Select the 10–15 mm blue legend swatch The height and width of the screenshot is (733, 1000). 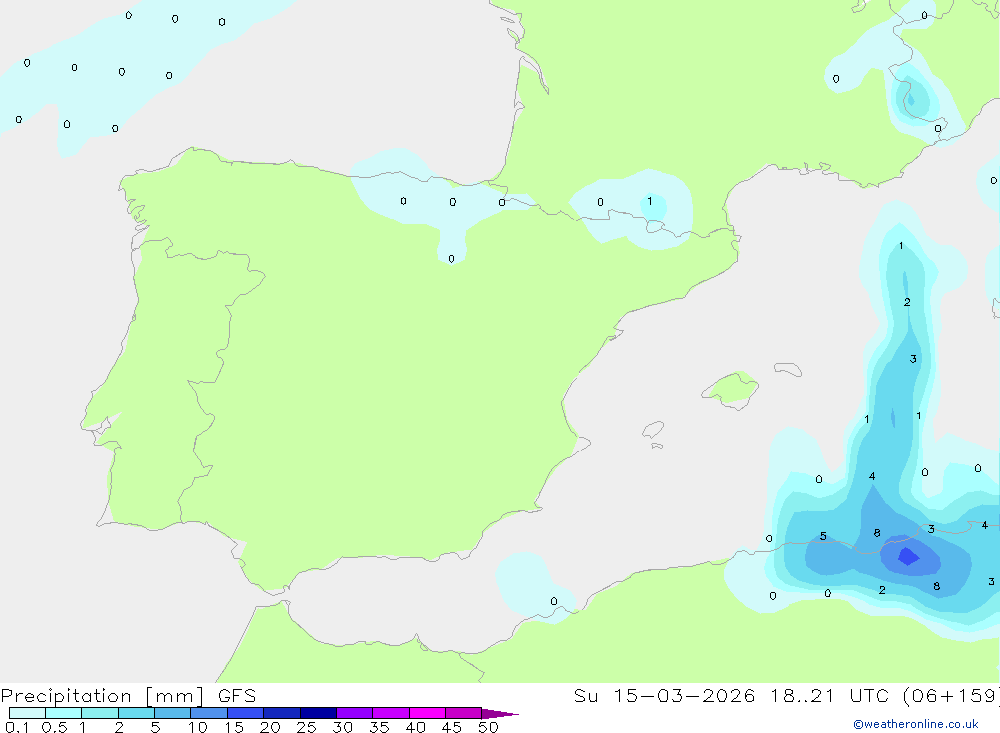point(209,713)
